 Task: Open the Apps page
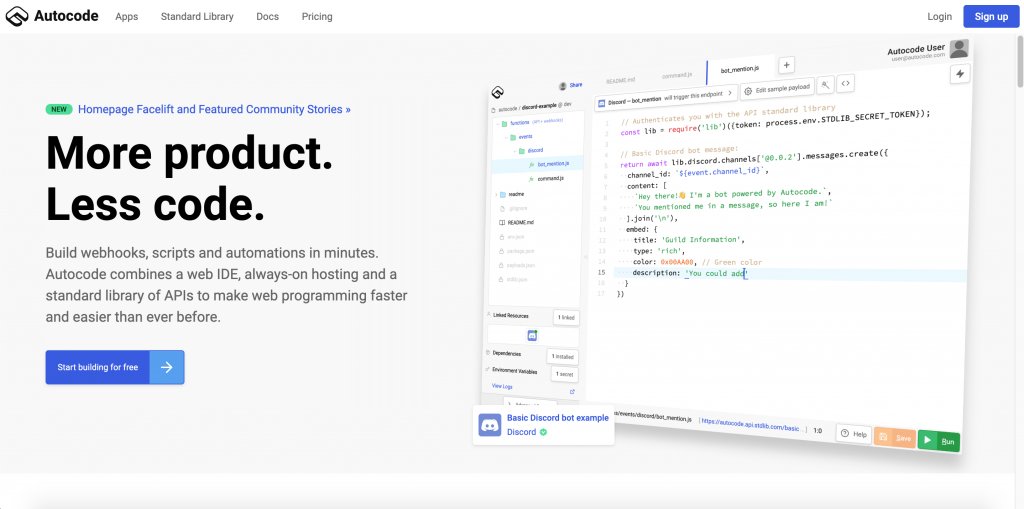coord(127,17)
